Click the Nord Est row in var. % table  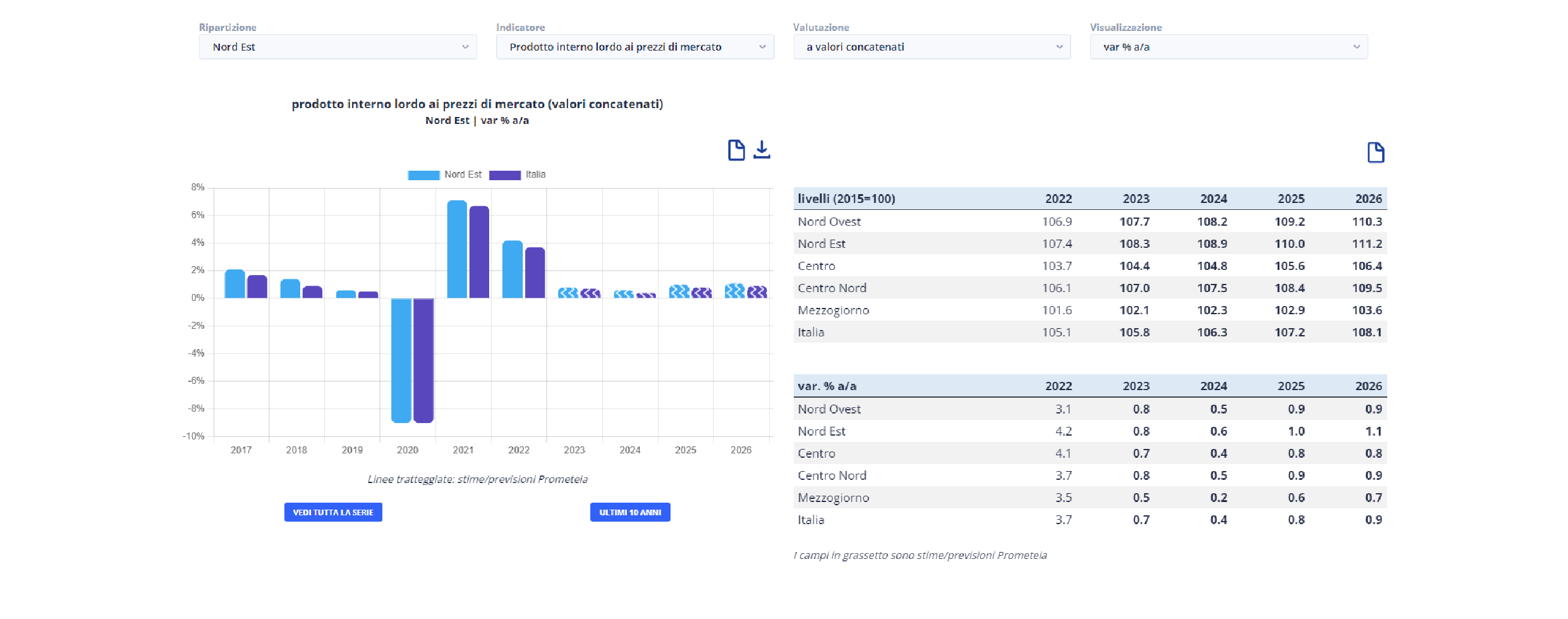821,431
